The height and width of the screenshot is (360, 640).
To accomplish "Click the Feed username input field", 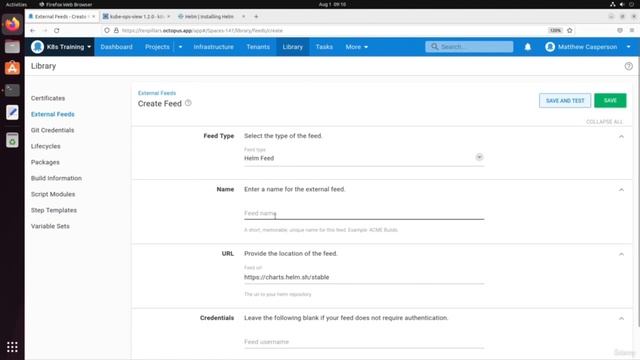I will 364,342.
